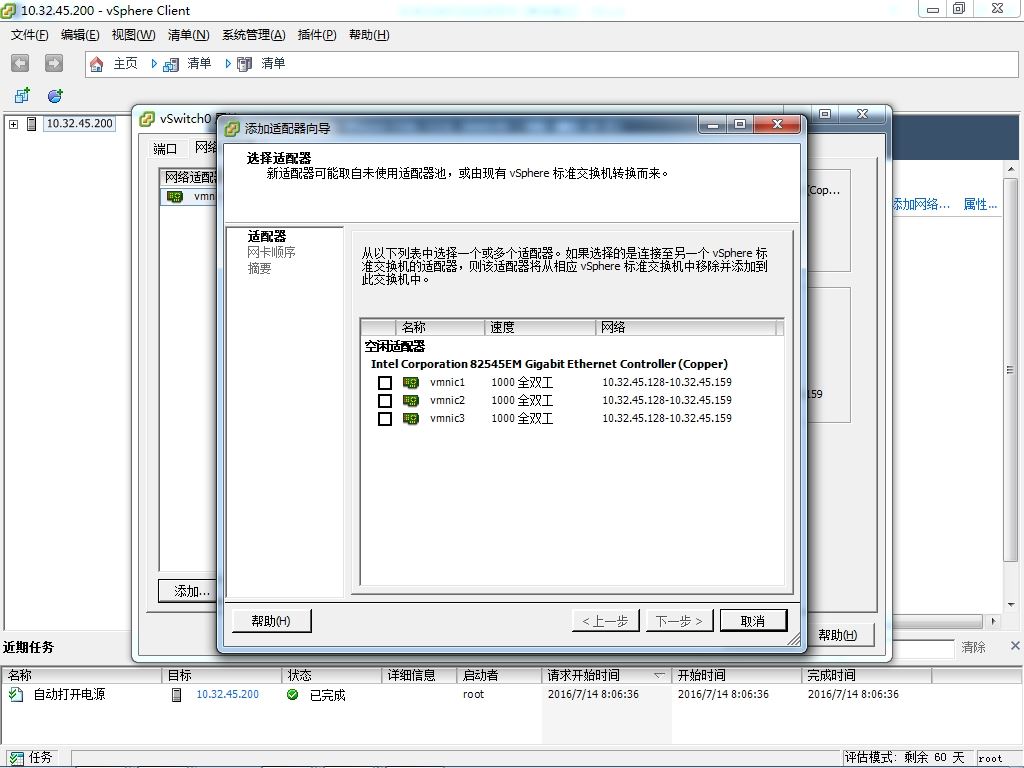Click the 状态 column header in tasks

point(331,675)
